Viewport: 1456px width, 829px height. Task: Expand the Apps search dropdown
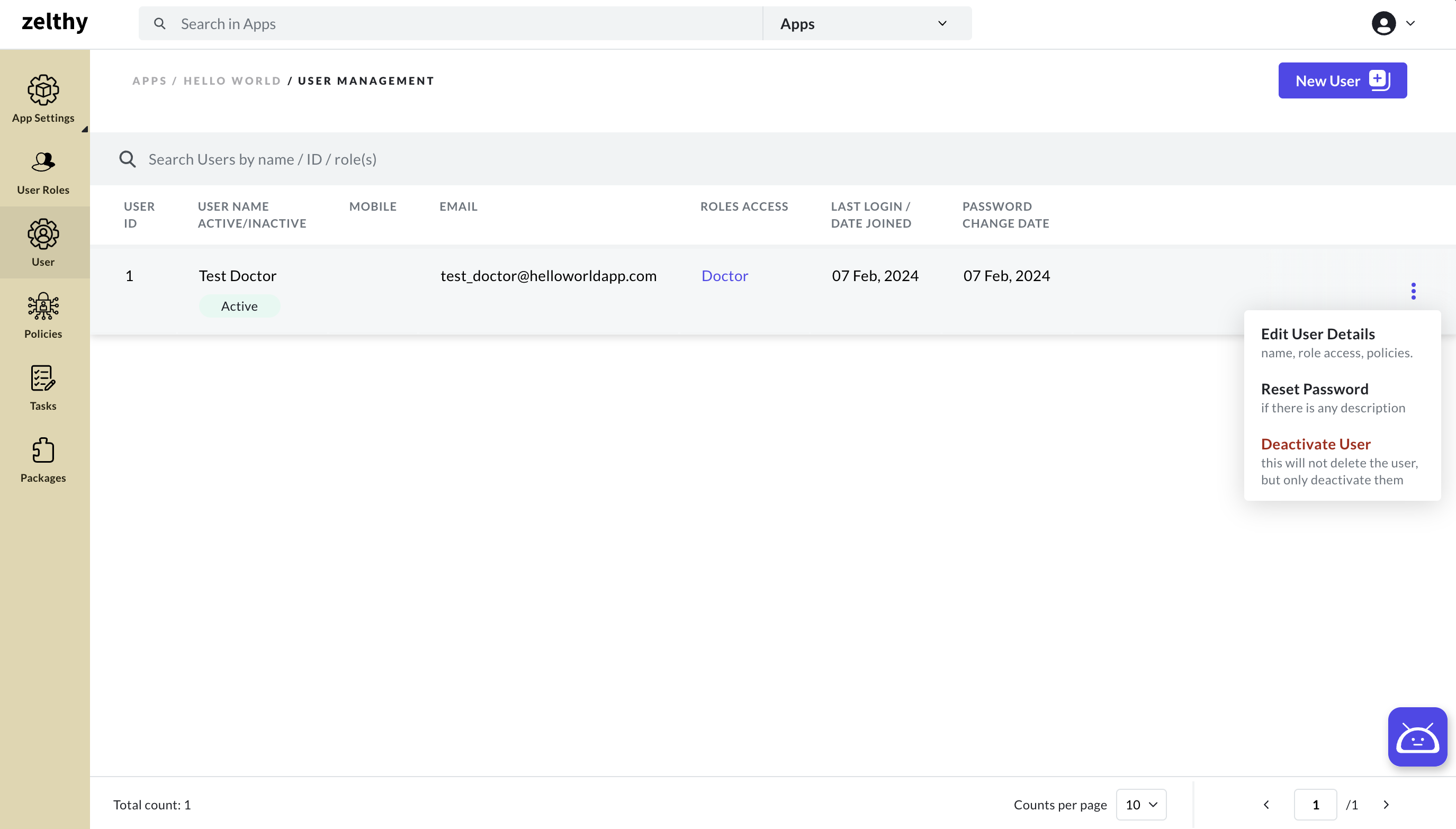940,23
